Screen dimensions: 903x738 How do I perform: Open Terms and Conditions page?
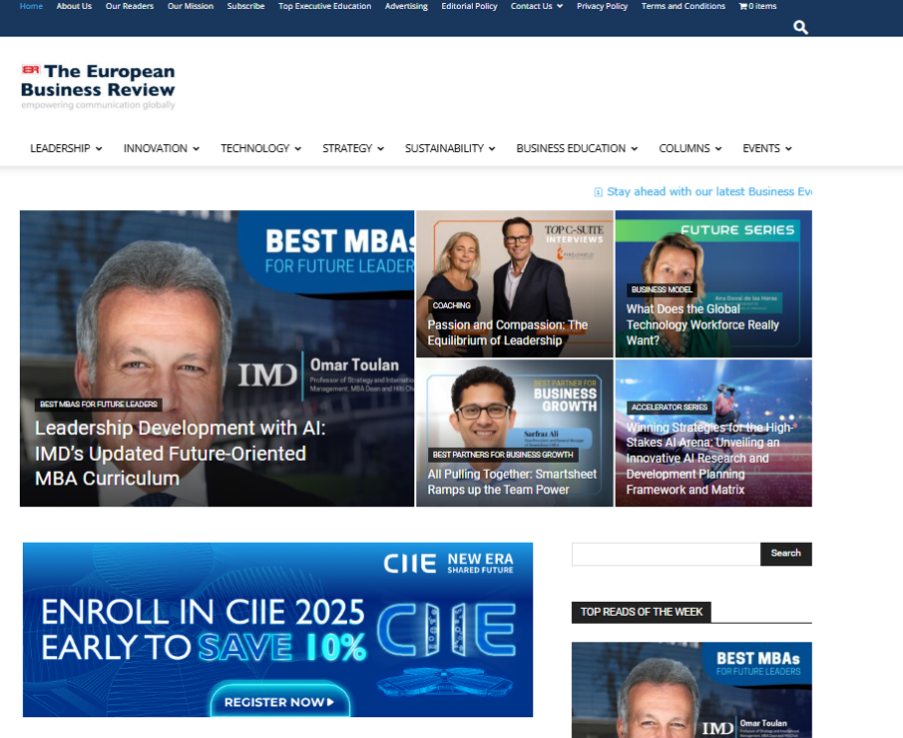684,6
